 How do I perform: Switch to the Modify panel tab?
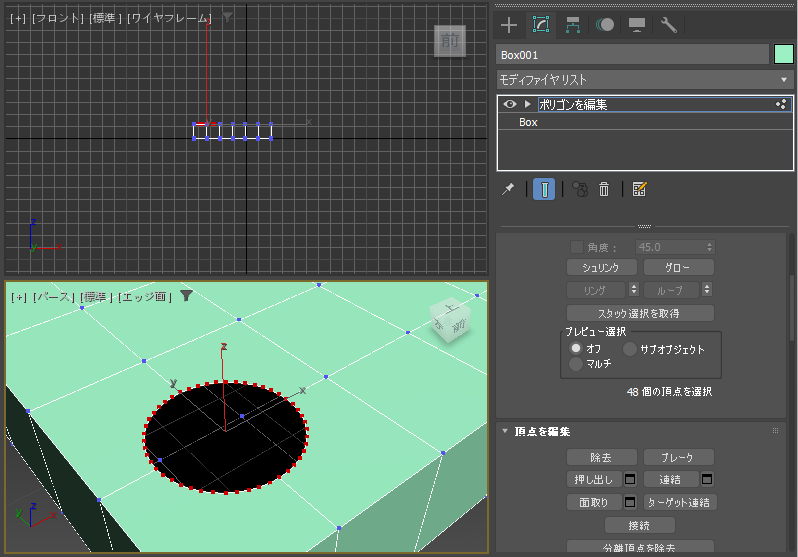(541, 25)
